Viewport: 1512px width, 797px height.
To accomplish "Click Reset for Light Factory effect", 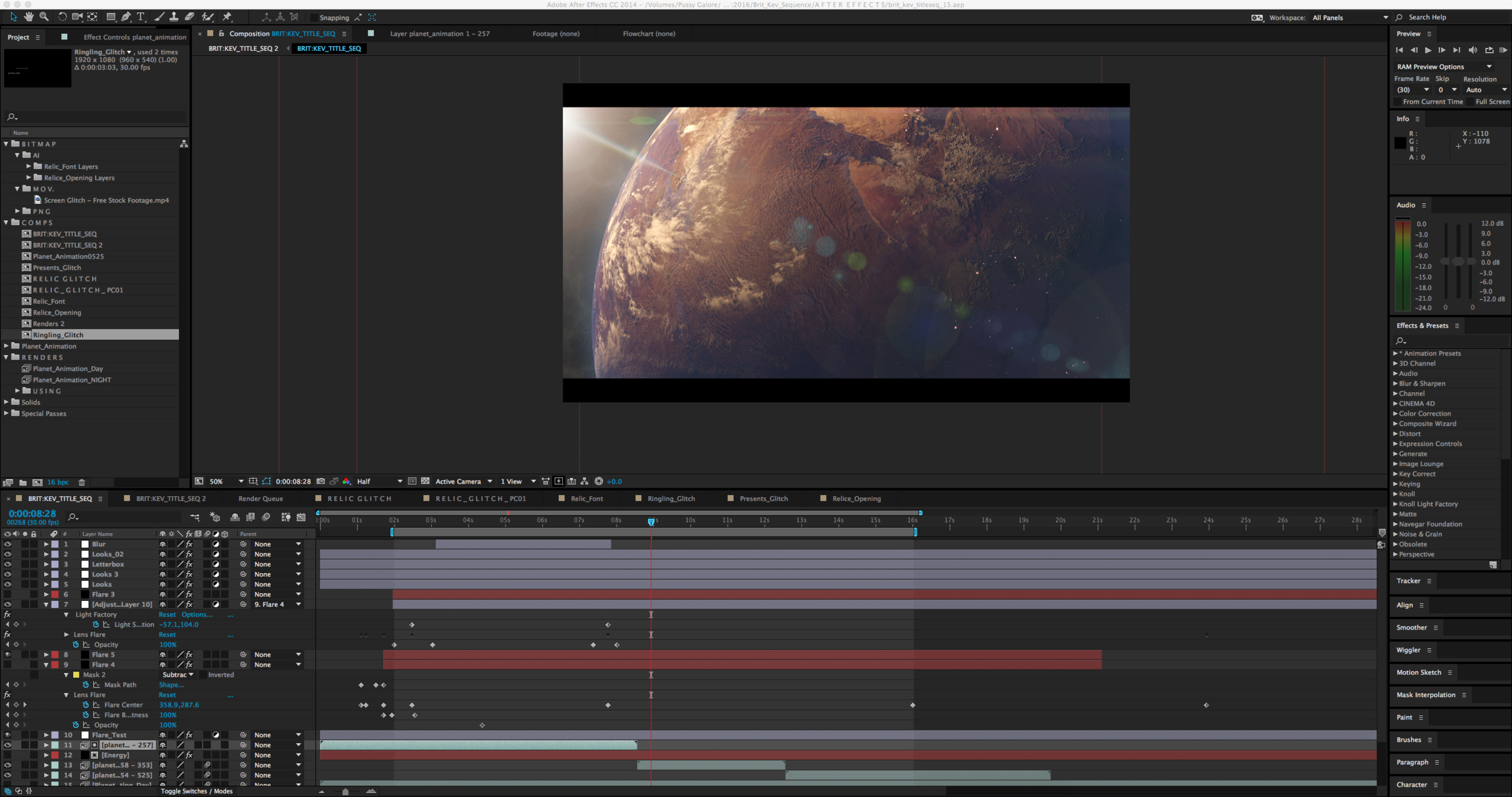I will (168, 615).
